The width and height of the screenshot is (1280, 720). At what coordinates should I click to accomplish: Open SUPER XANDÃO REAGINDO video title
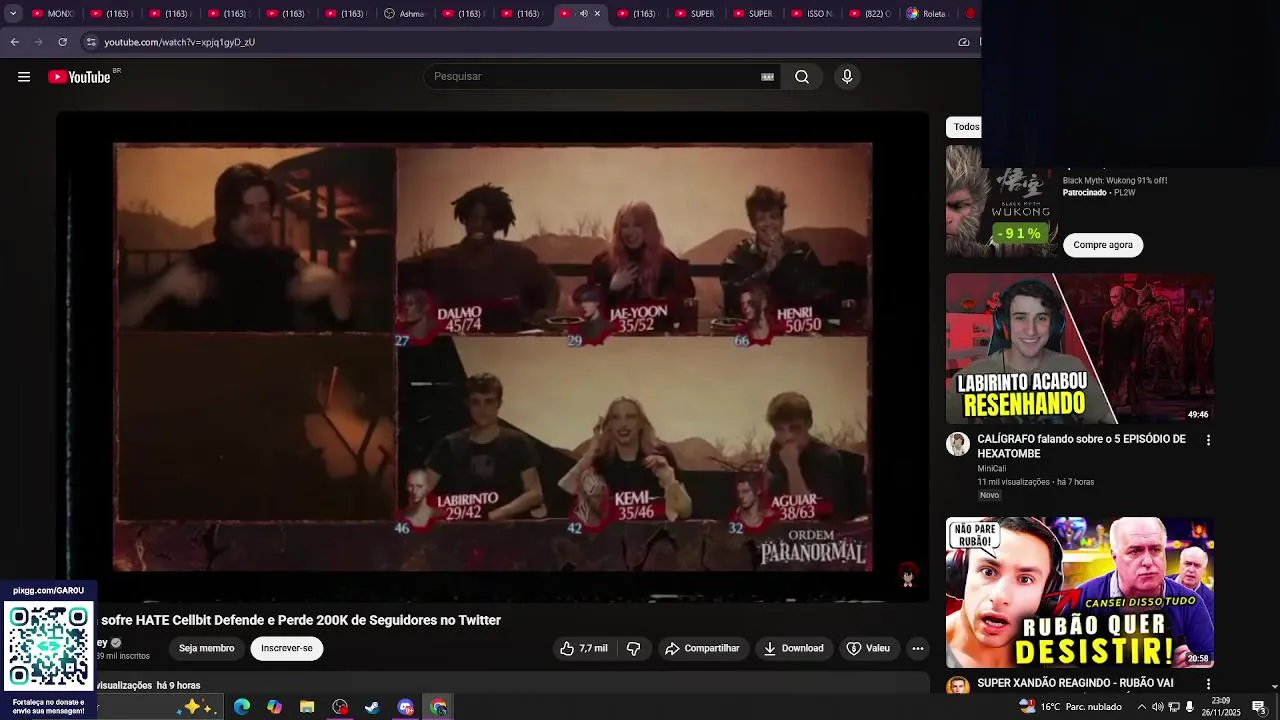(1075, 683)
